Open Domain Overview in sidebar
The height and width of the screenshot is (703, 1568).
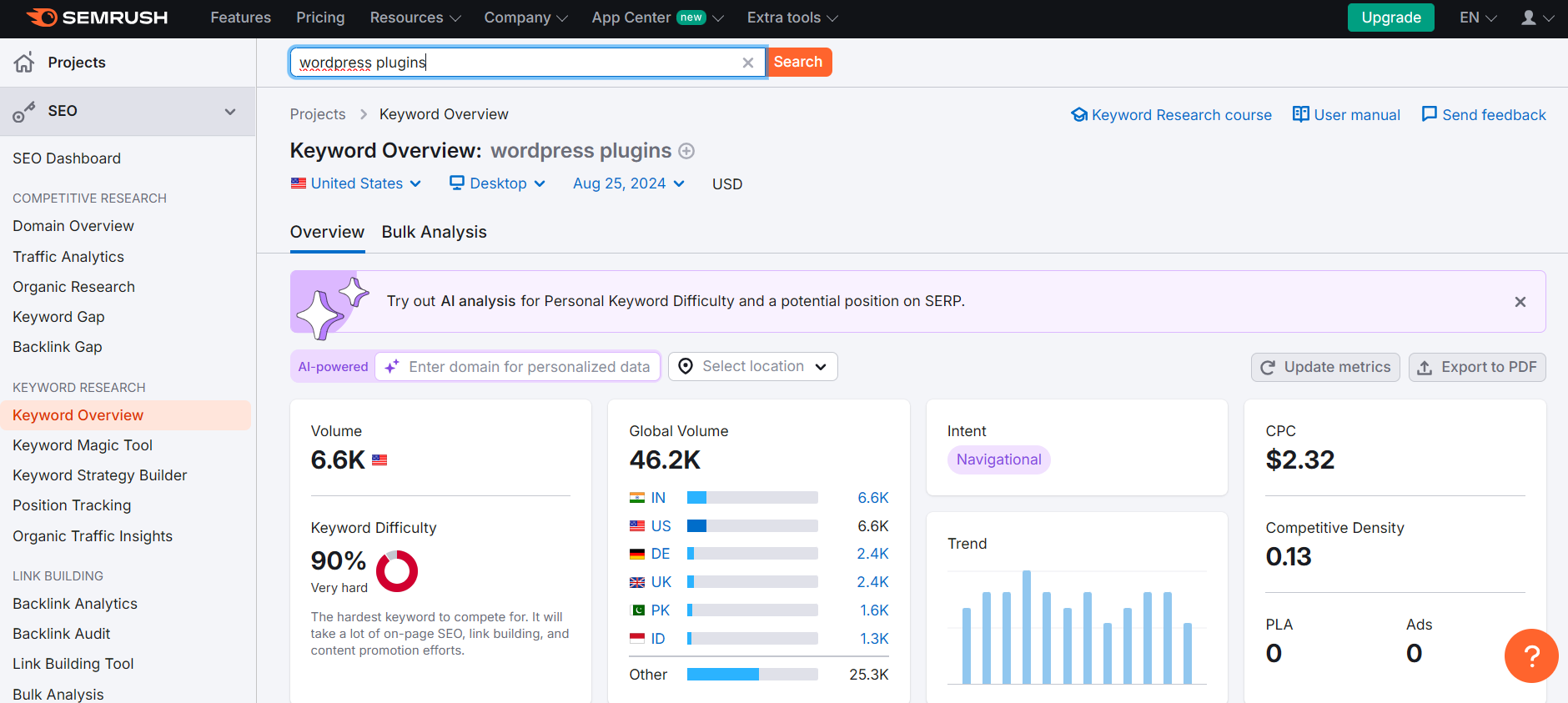73,226
